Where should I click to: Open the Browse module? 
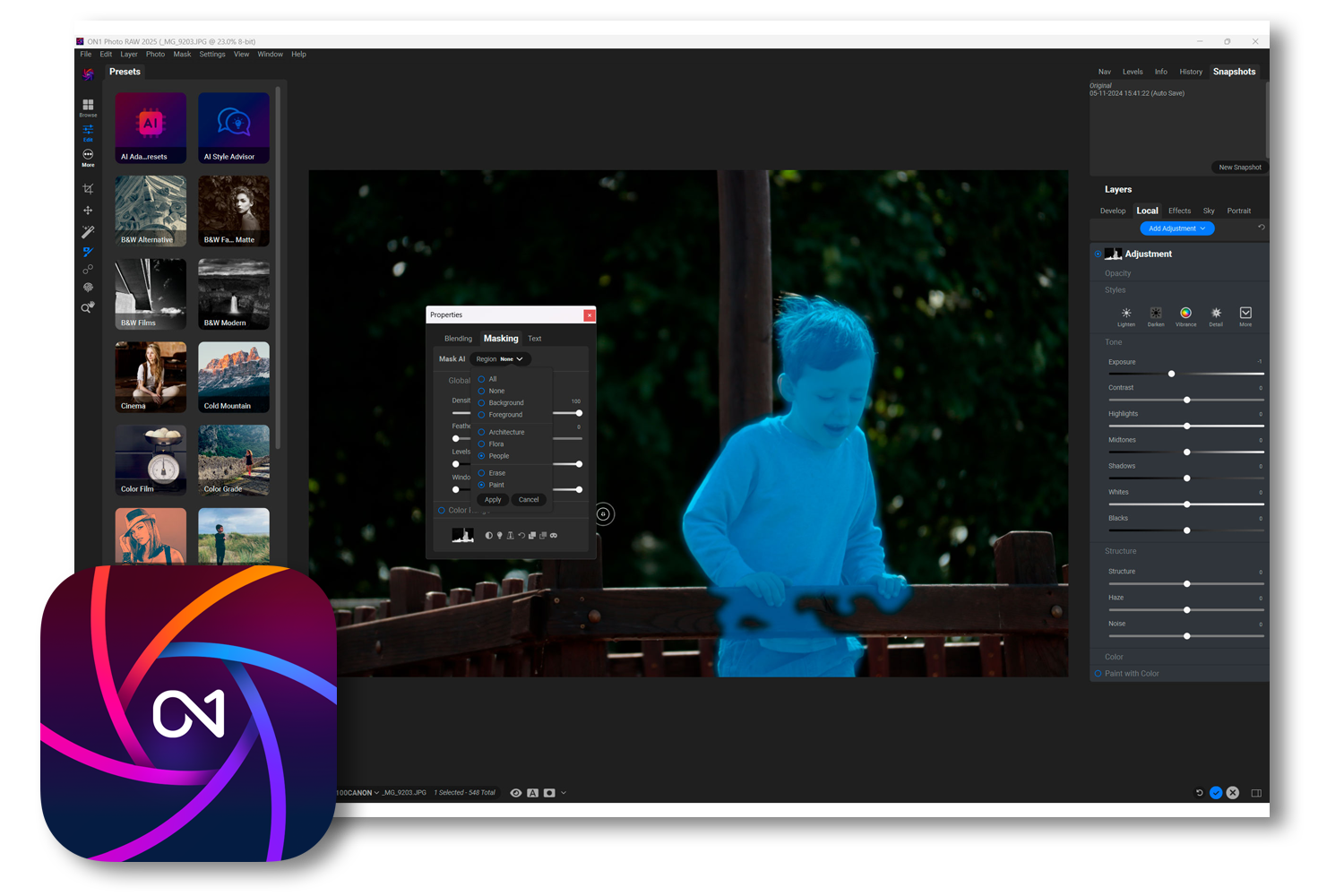(88, 107)
